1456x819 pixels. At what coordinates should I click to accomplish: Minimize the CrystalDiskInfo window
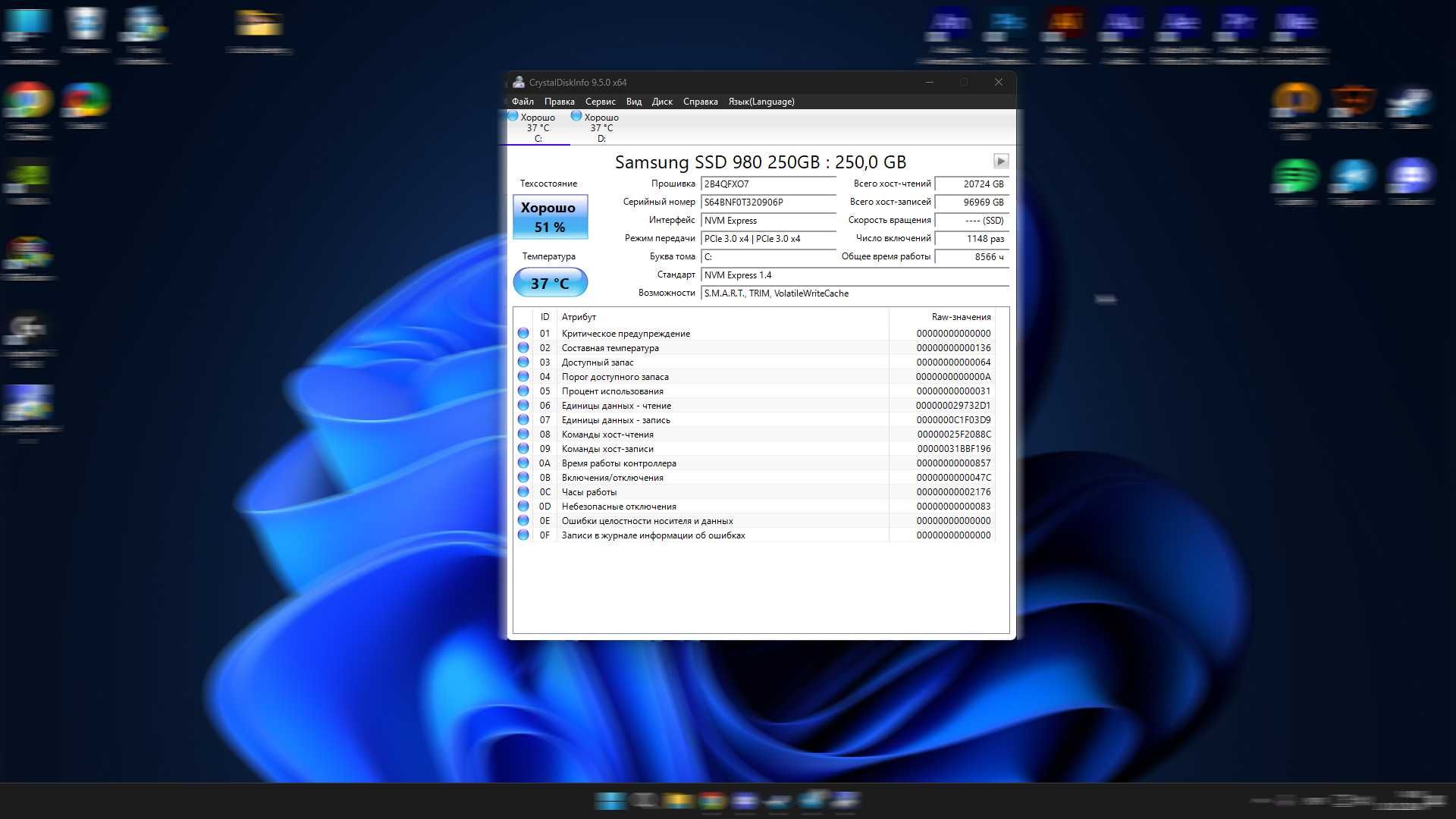930,82
